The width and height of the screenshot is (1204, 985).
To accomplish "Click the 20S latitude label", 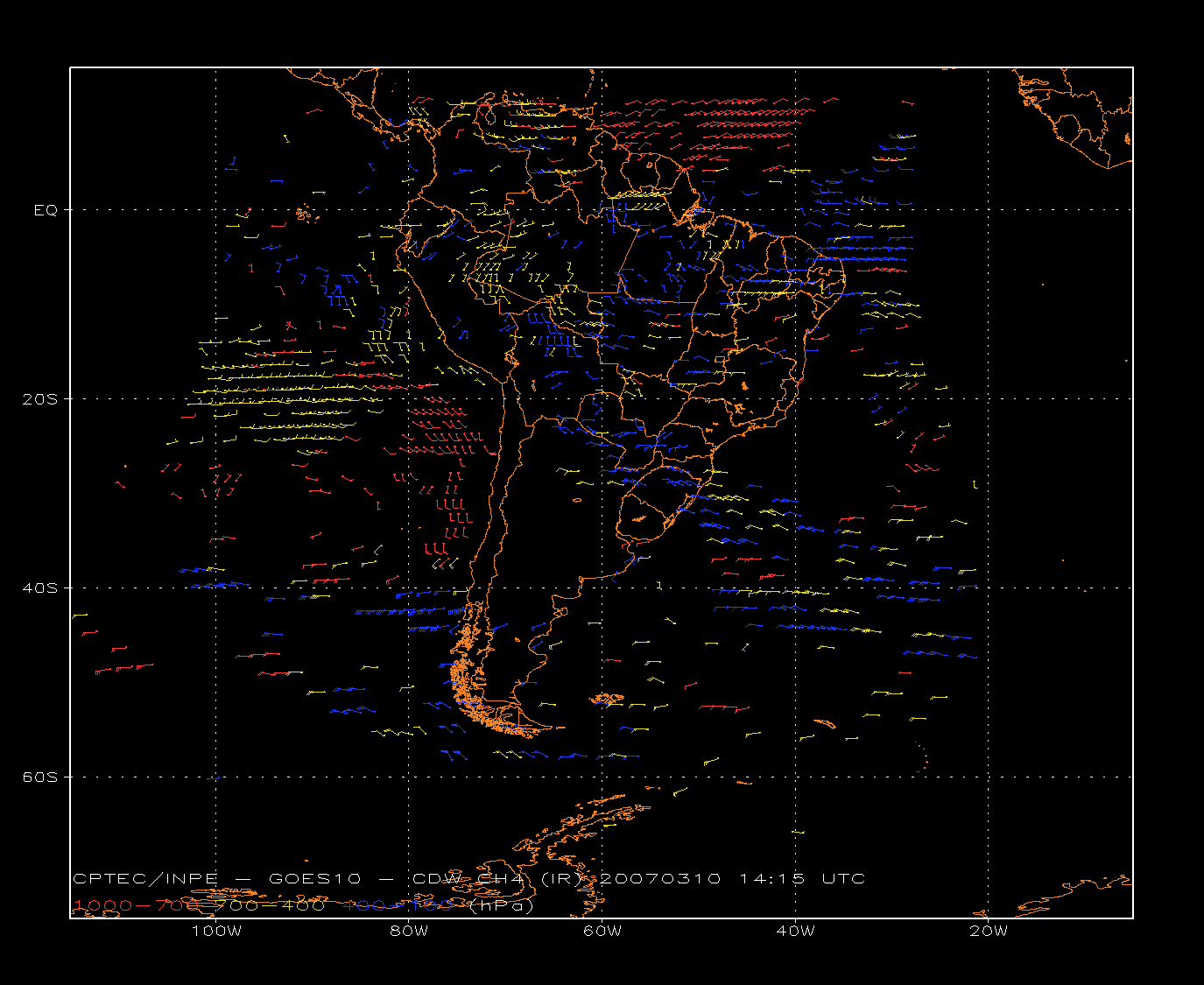I will (41, 399).
